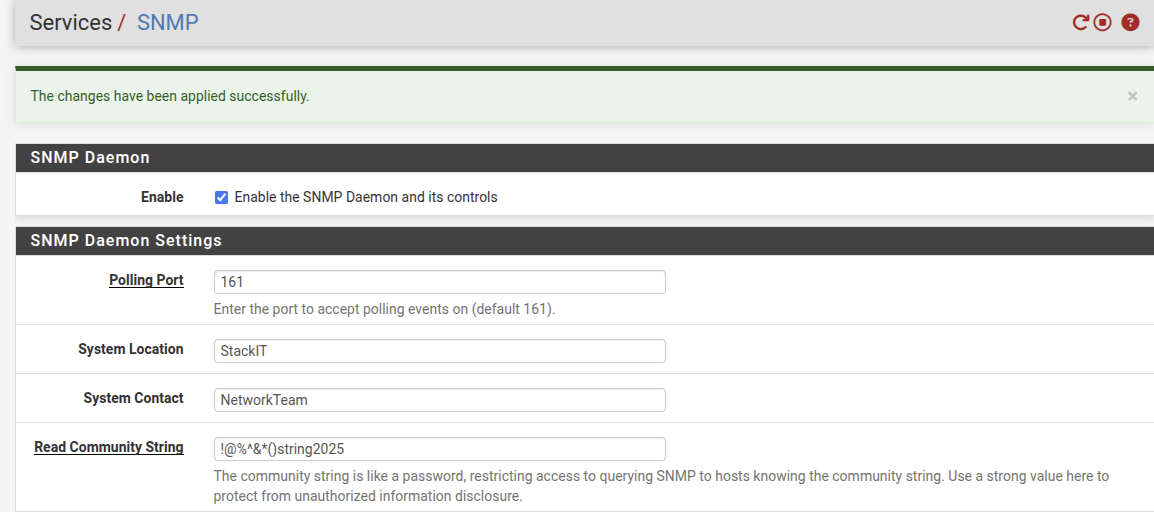
Task: Click the 'changes have been applied successfully' message
Action: click(170, 96)
